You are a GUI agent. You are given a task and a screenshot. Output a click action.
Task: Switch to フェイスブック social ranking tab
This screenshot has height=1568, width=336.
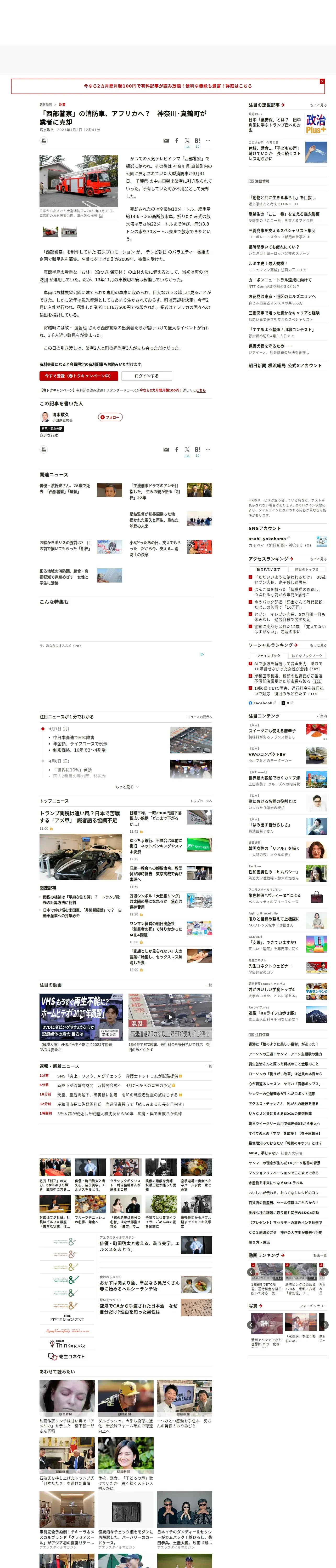pyautogui.click(x=268, y=656)
